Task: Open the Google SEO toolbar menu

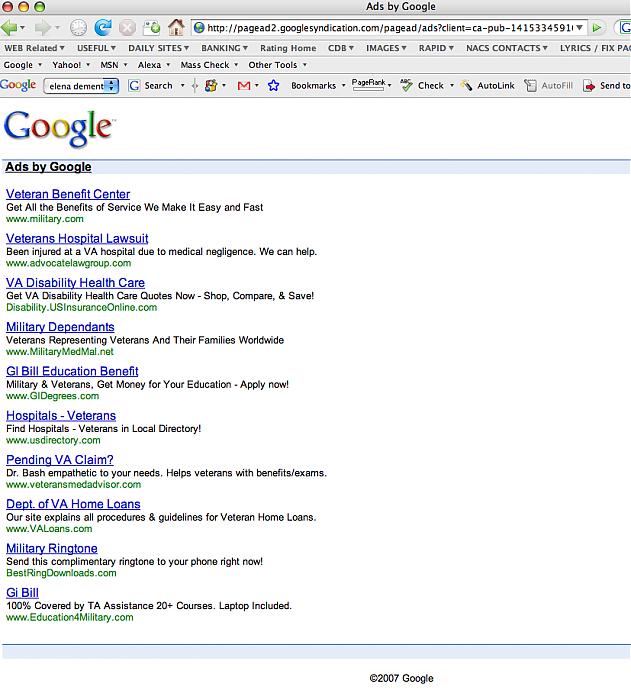Action: 22,65
